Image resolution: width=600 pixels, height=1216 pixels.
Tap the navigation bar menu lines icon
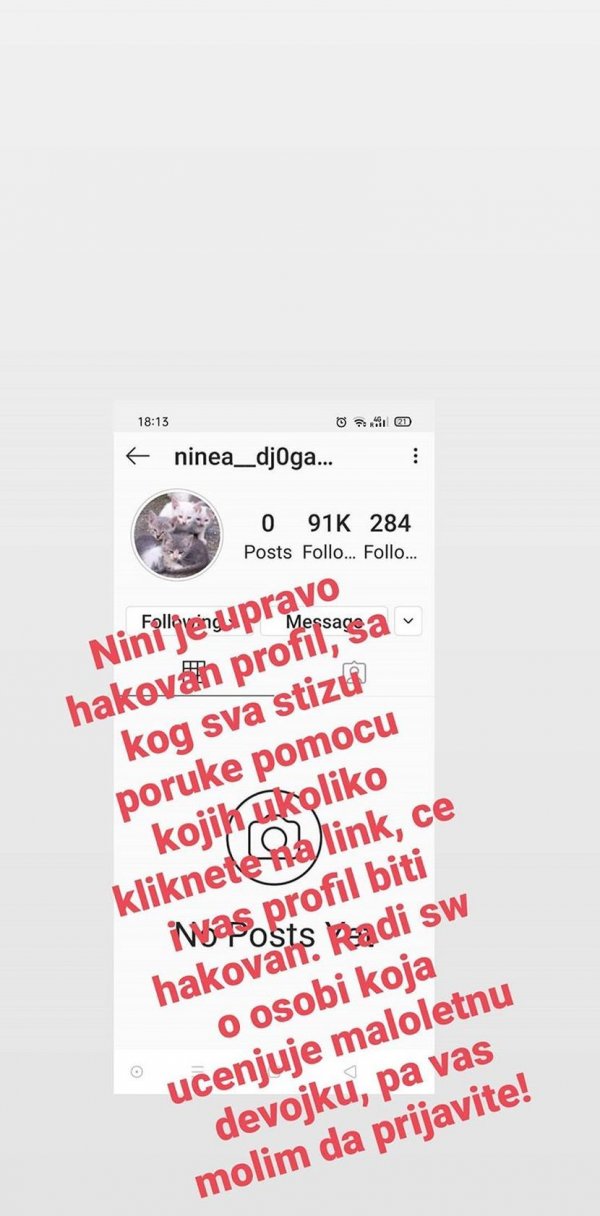click(198, 1071)
